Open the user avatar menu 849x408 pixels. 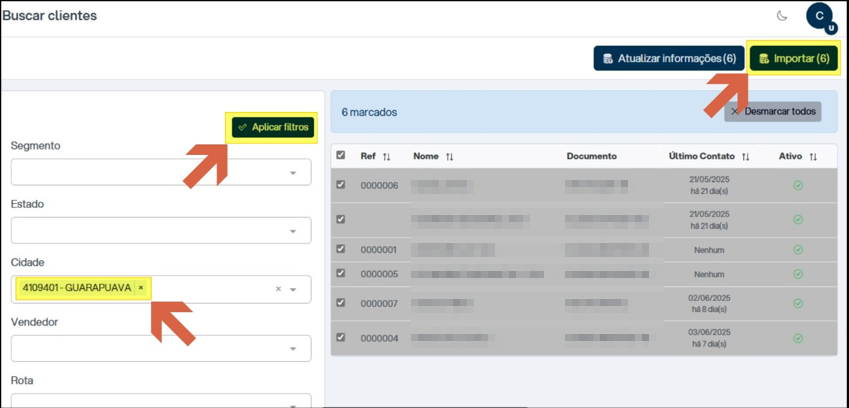[x=820, y=17]
